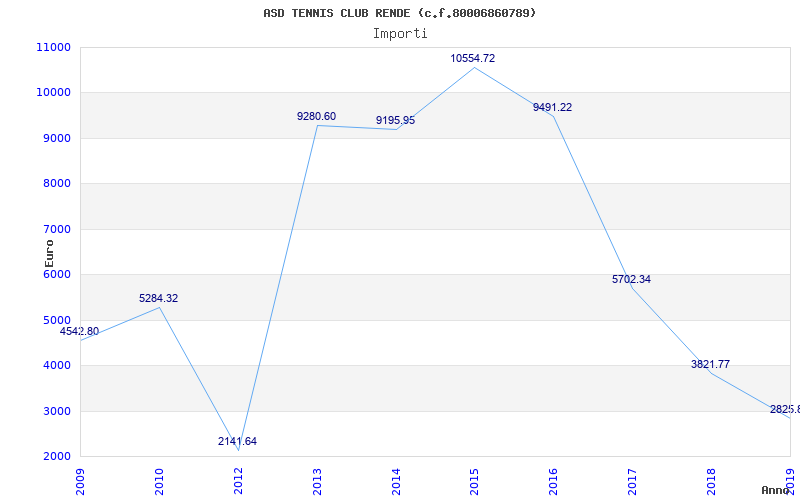Select the 4542.80 data label

tap(80, 331)
